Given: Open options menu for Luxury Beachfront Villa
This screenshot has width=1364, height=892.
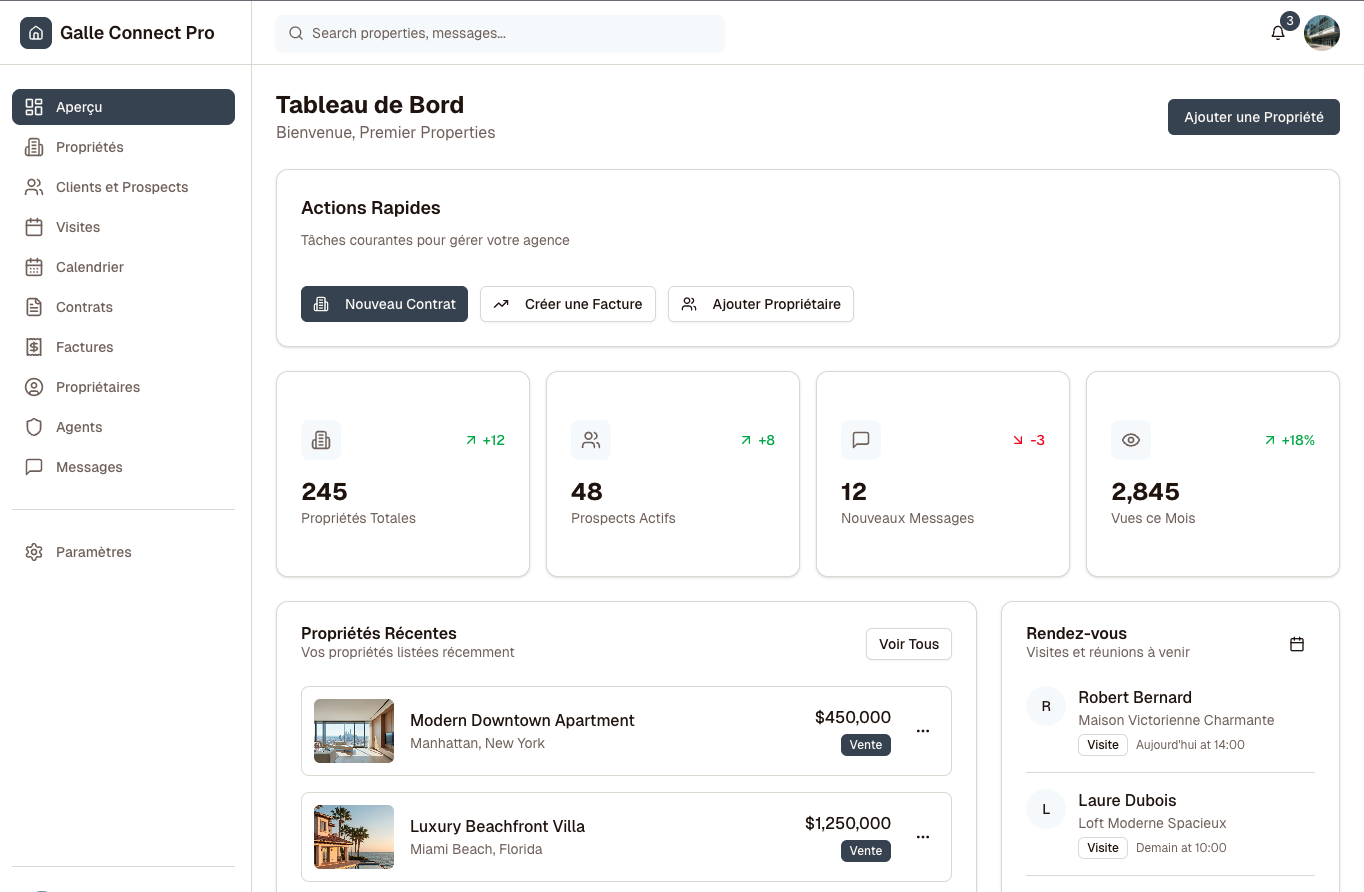Looking at the screenshot, I should (x=923, y=837).
